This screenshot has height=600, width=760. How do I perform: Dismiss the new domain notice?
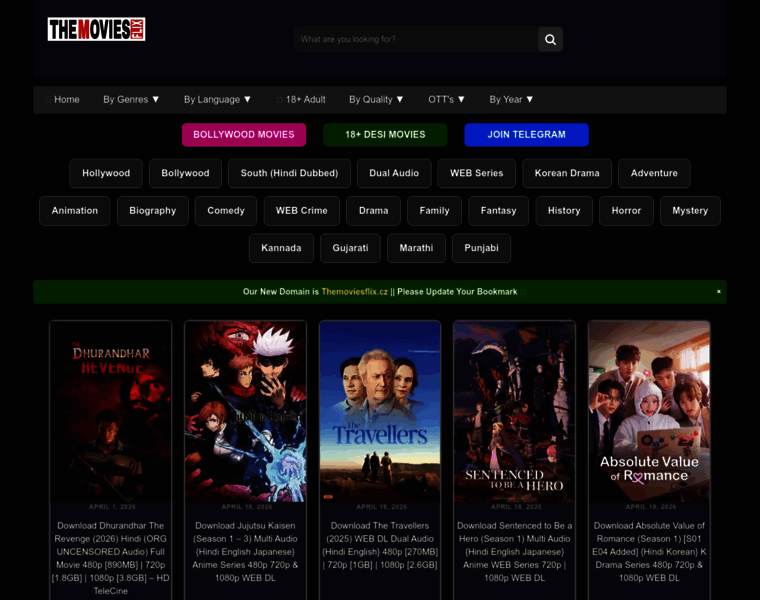718,292
